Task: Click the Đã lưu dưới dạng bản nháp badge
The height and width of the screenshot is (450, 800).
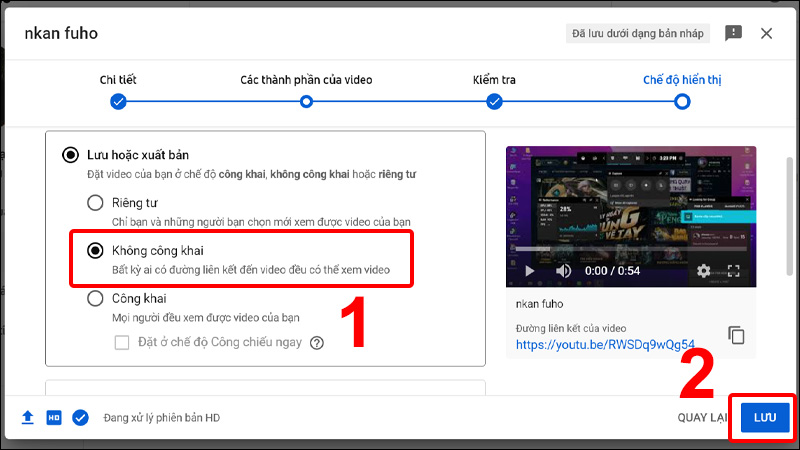Action: [x=637, y=34]
